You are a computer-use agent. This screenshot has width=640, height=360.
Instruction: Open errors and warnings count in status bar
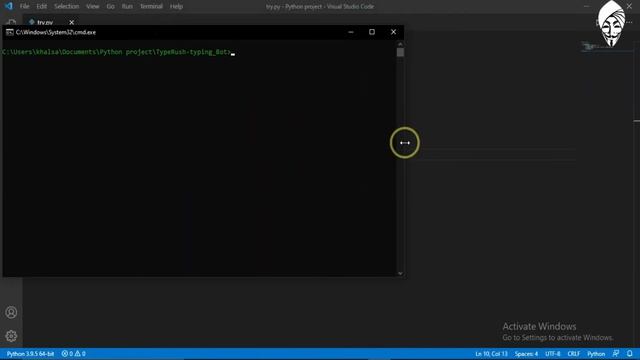click(73, 354)
